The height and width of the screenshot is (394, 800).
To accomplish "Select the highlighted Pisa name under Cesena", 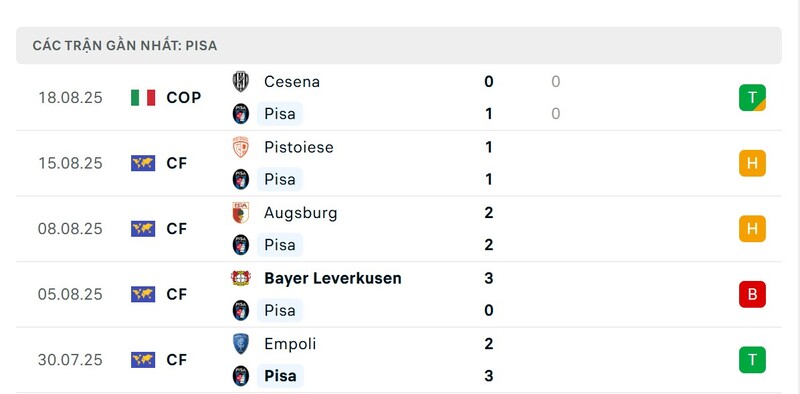I will 280,114.
